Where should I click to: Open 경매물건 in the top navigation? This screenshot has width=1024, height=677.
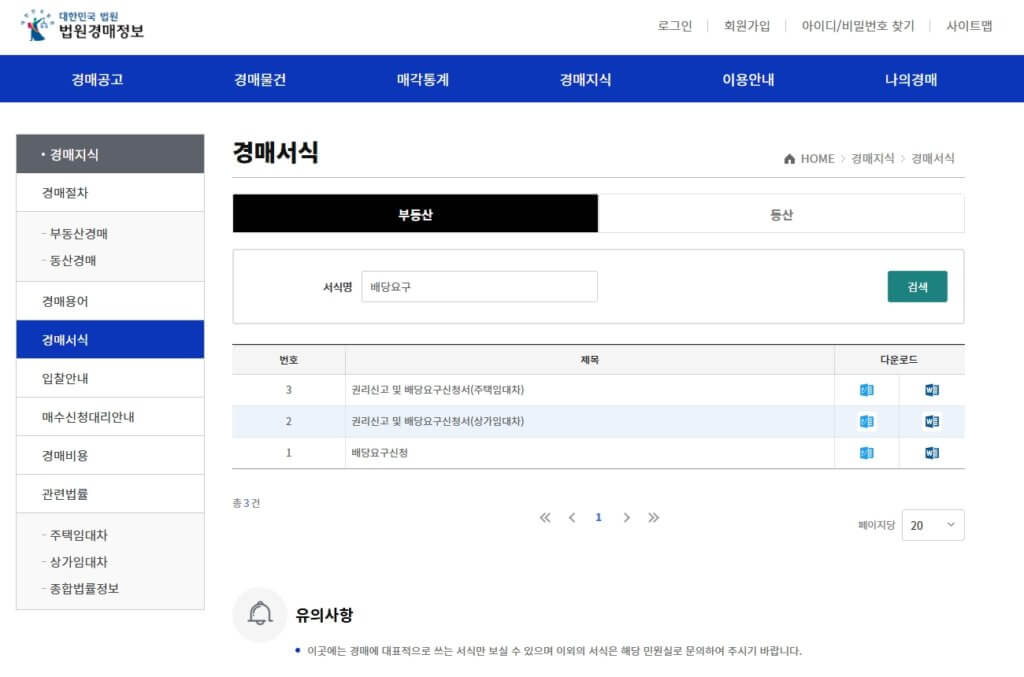[x=260, y=80]
